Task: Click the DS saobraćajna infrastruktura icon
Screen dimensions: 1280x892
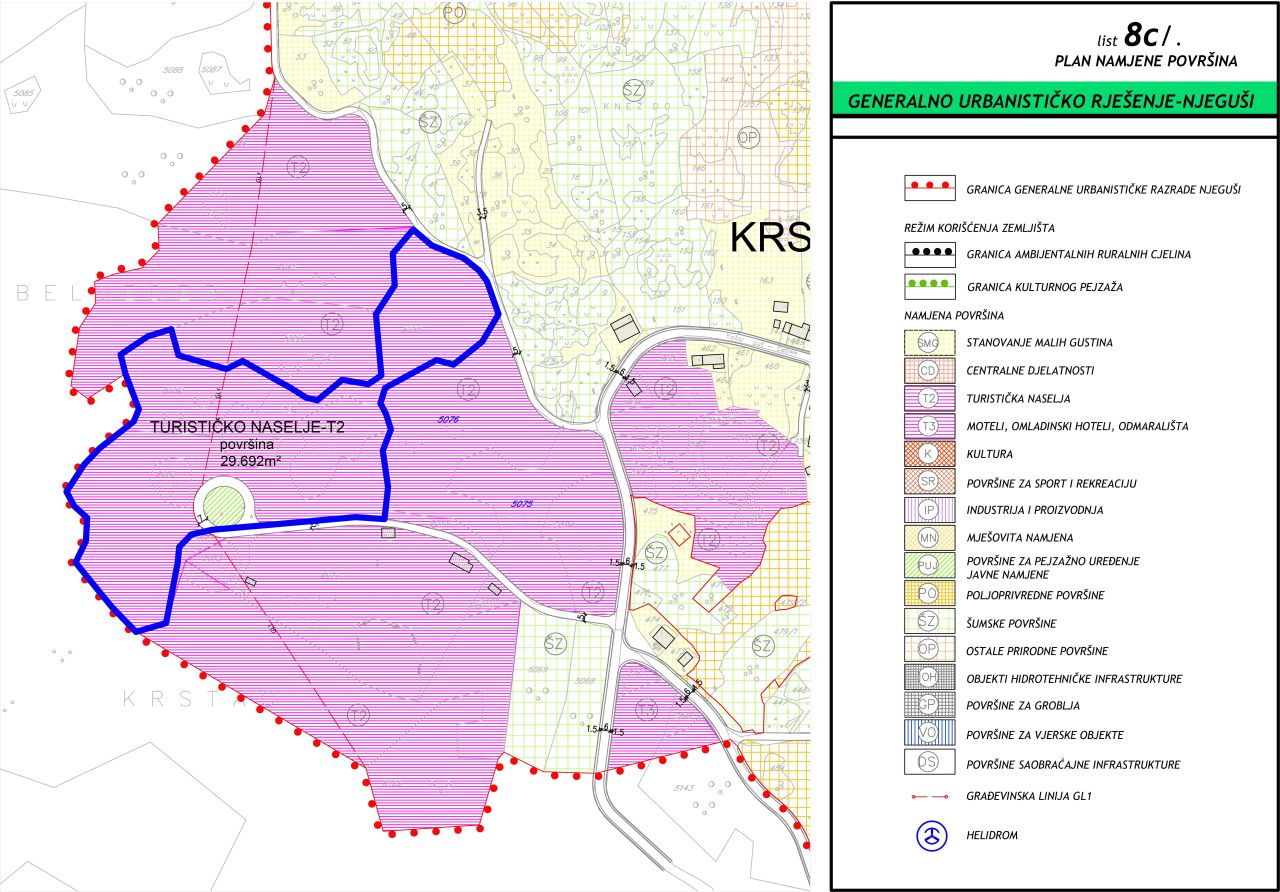Action: coord(928,761)
